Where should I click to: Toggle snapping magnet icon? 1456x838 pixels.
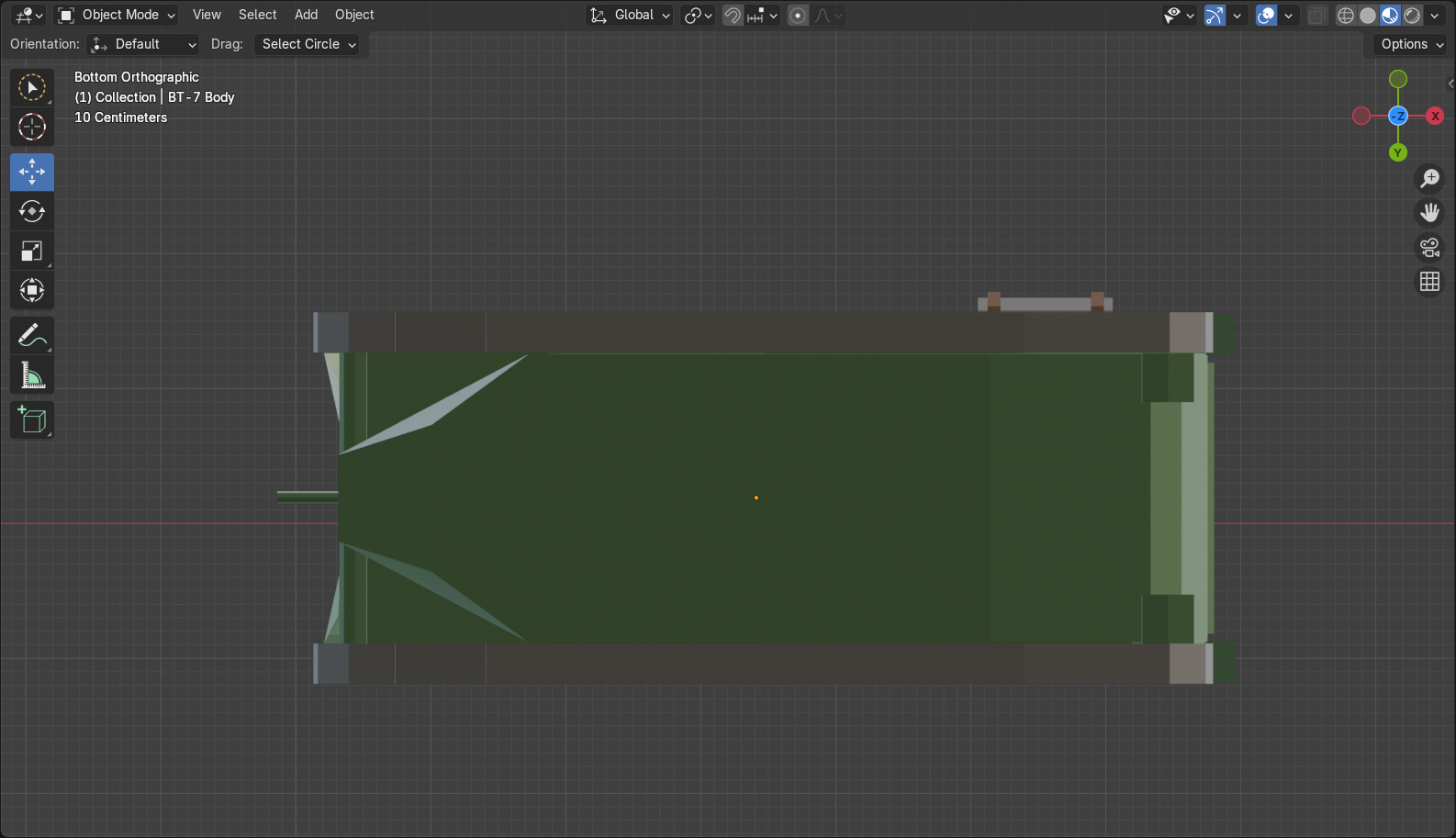(x=732, y=16)
